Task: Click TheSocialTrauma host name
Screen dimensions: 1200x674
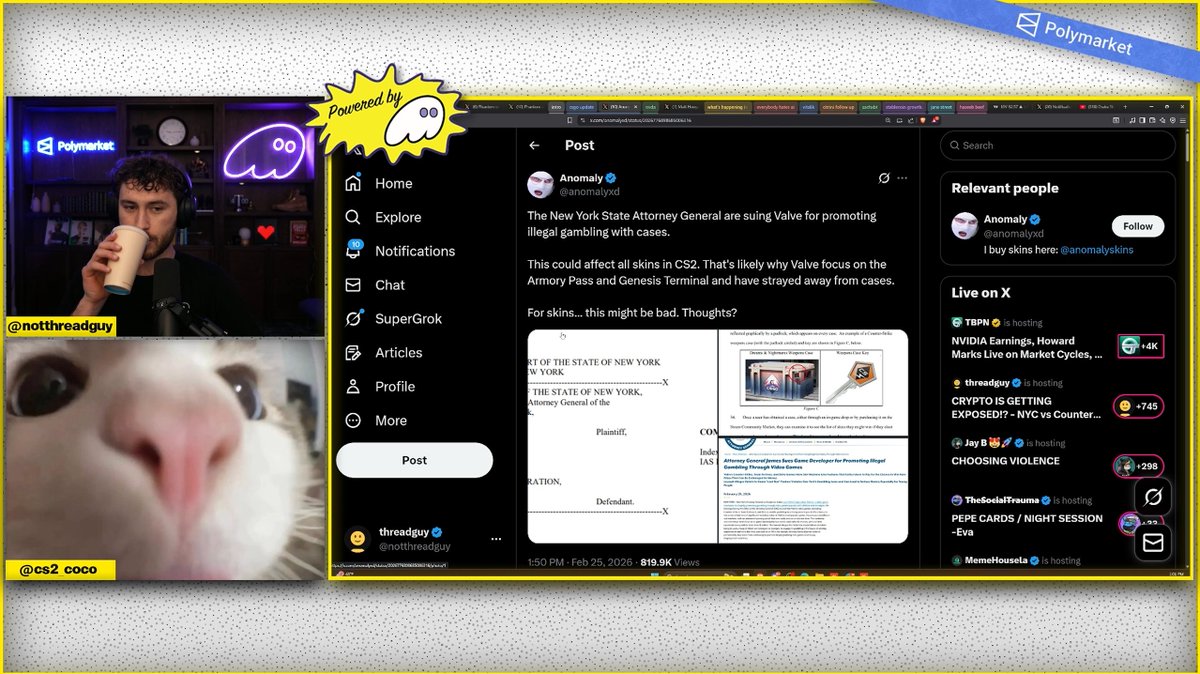Action: click(x=1000, y=500)
